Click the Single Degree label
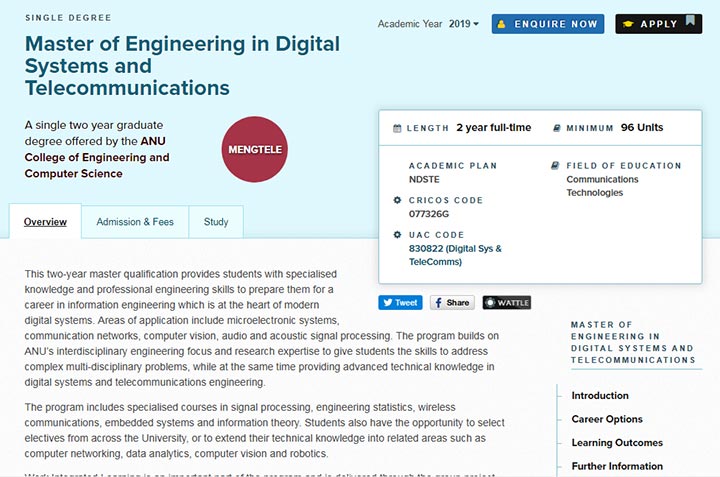 pos(68,18)
